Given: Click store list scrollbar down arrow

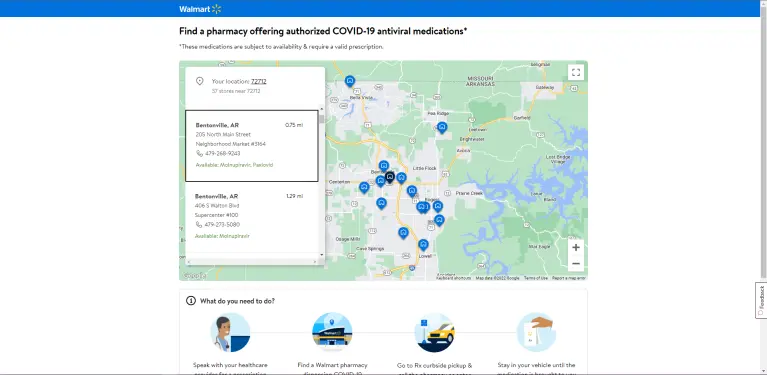Looking at the screenshot, I should [x=321, y=255].
